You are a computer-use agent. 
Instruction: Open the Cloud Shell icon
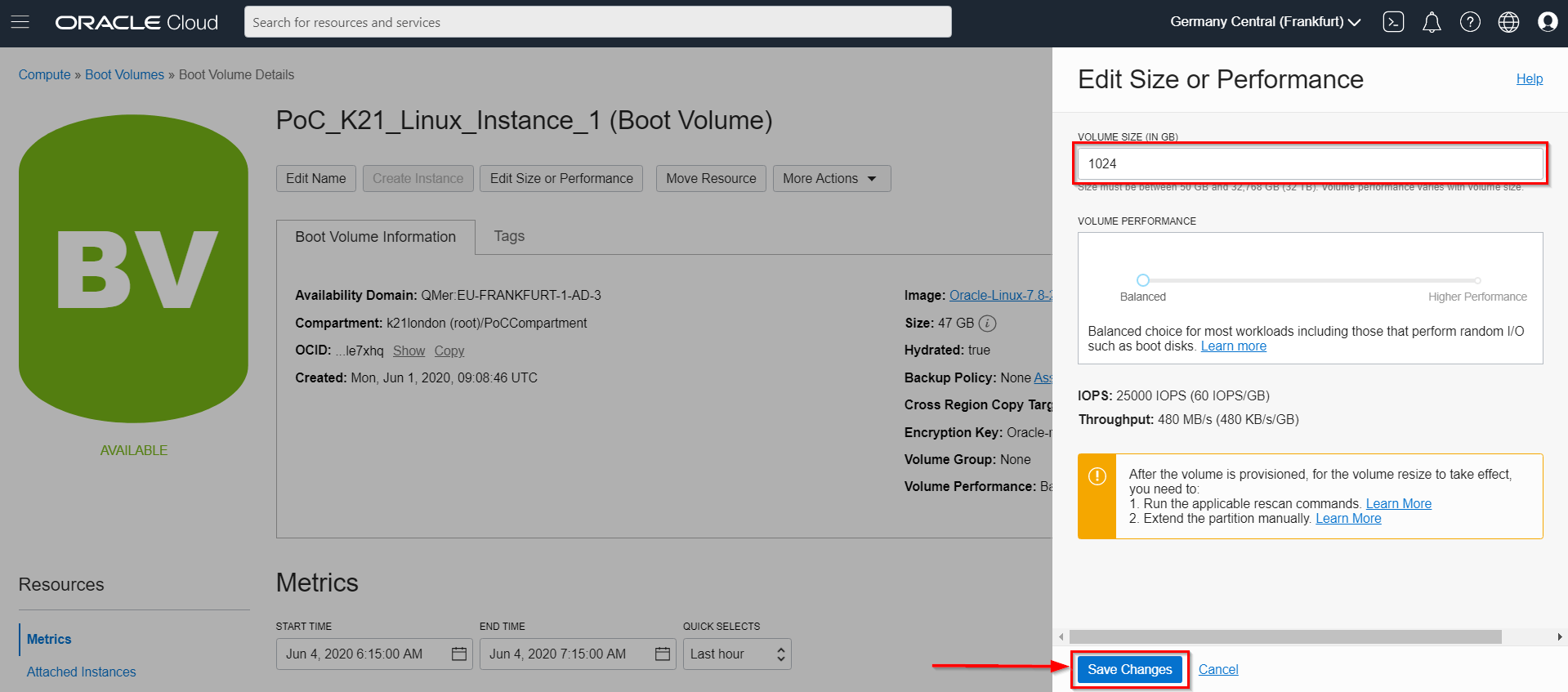[1393, 22]
